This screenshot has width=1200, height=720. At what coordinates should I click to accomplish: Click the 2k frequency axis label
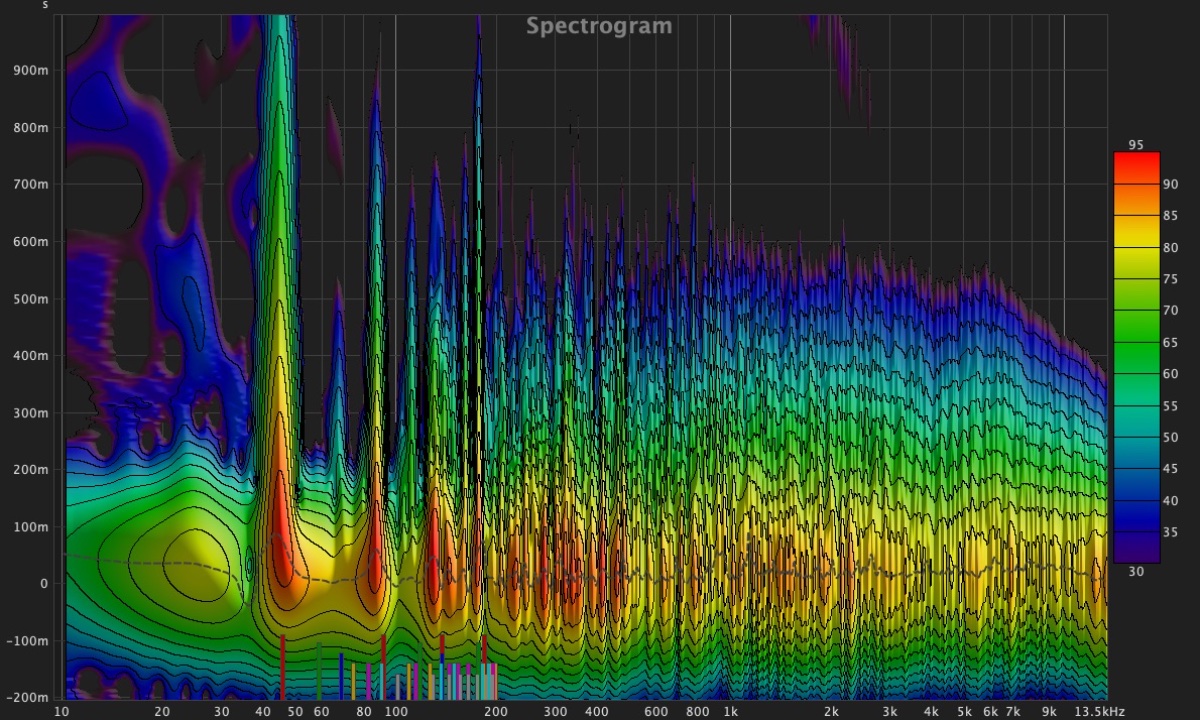(831, 711)
